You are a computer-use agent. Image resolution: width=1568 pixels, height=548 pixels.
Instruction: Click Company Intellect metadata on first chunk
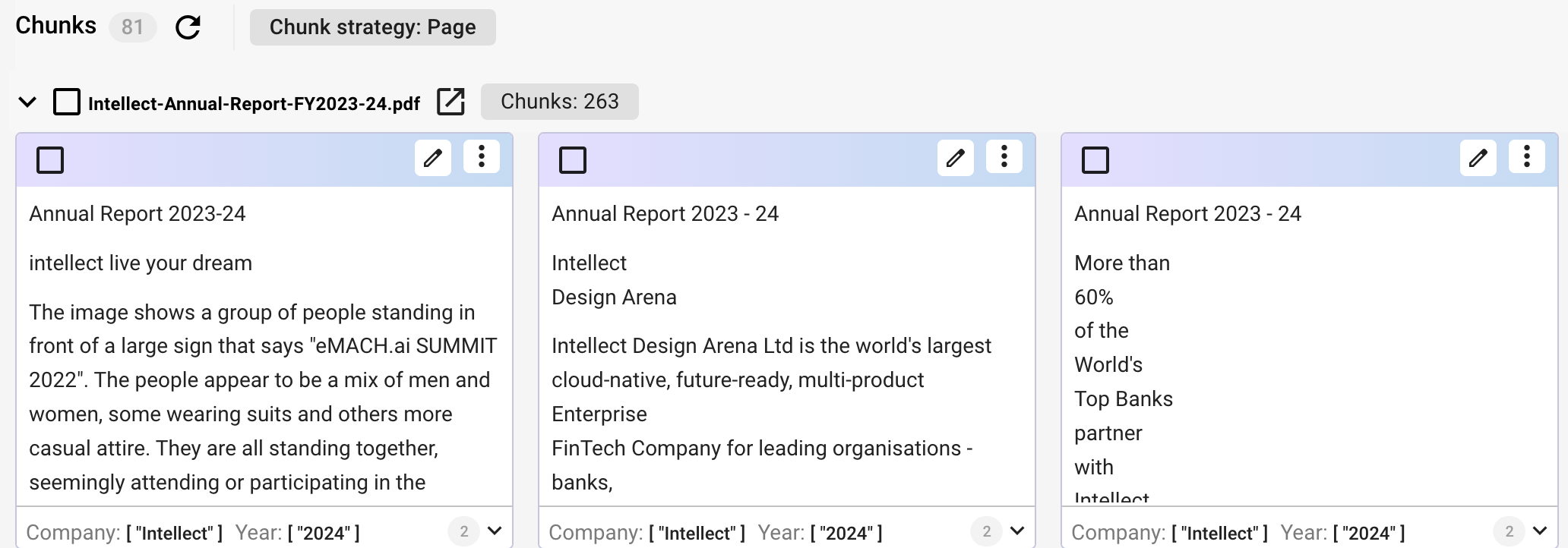125,533
